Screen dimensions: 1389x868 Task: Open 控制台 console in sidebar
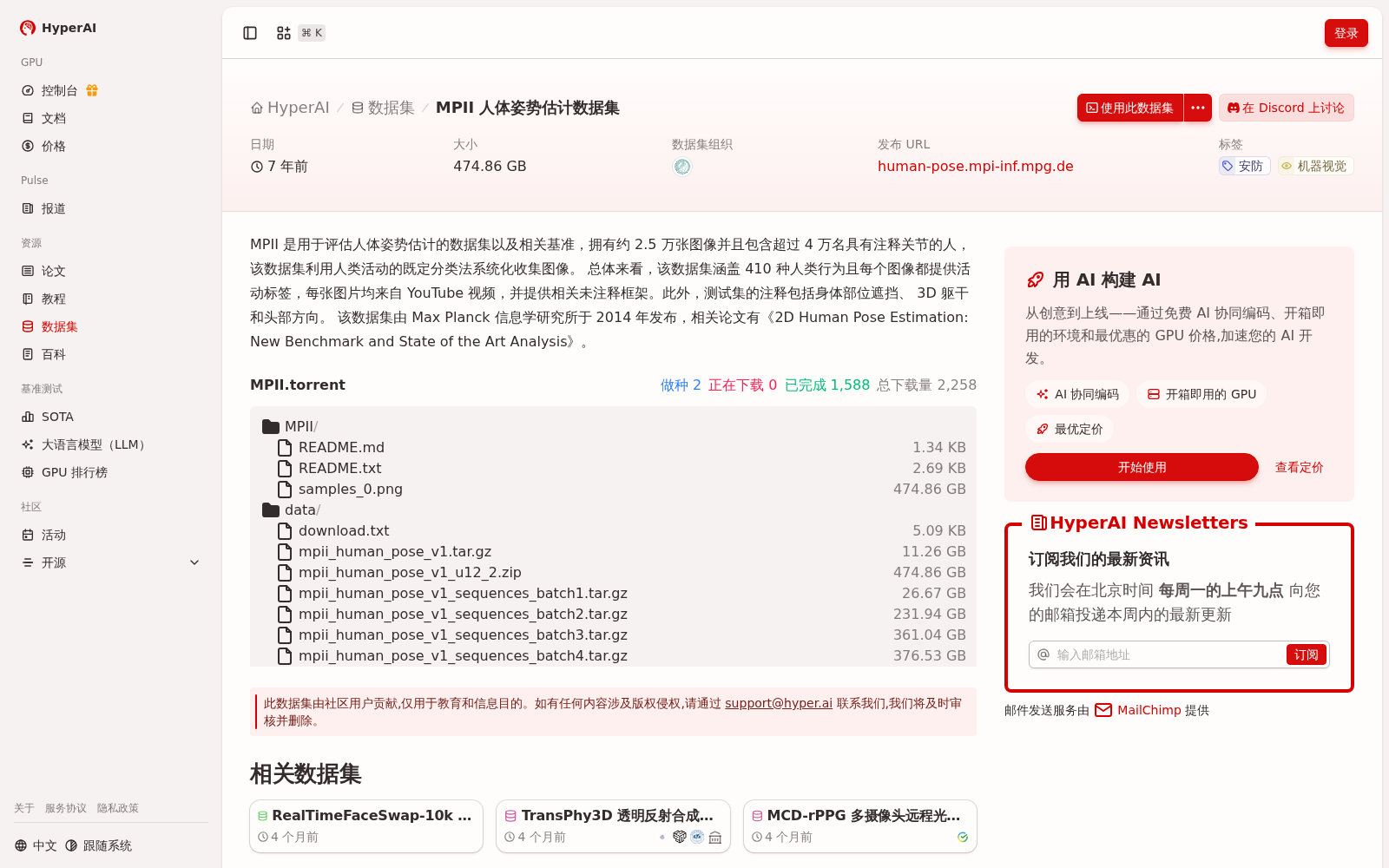(59, 90)
